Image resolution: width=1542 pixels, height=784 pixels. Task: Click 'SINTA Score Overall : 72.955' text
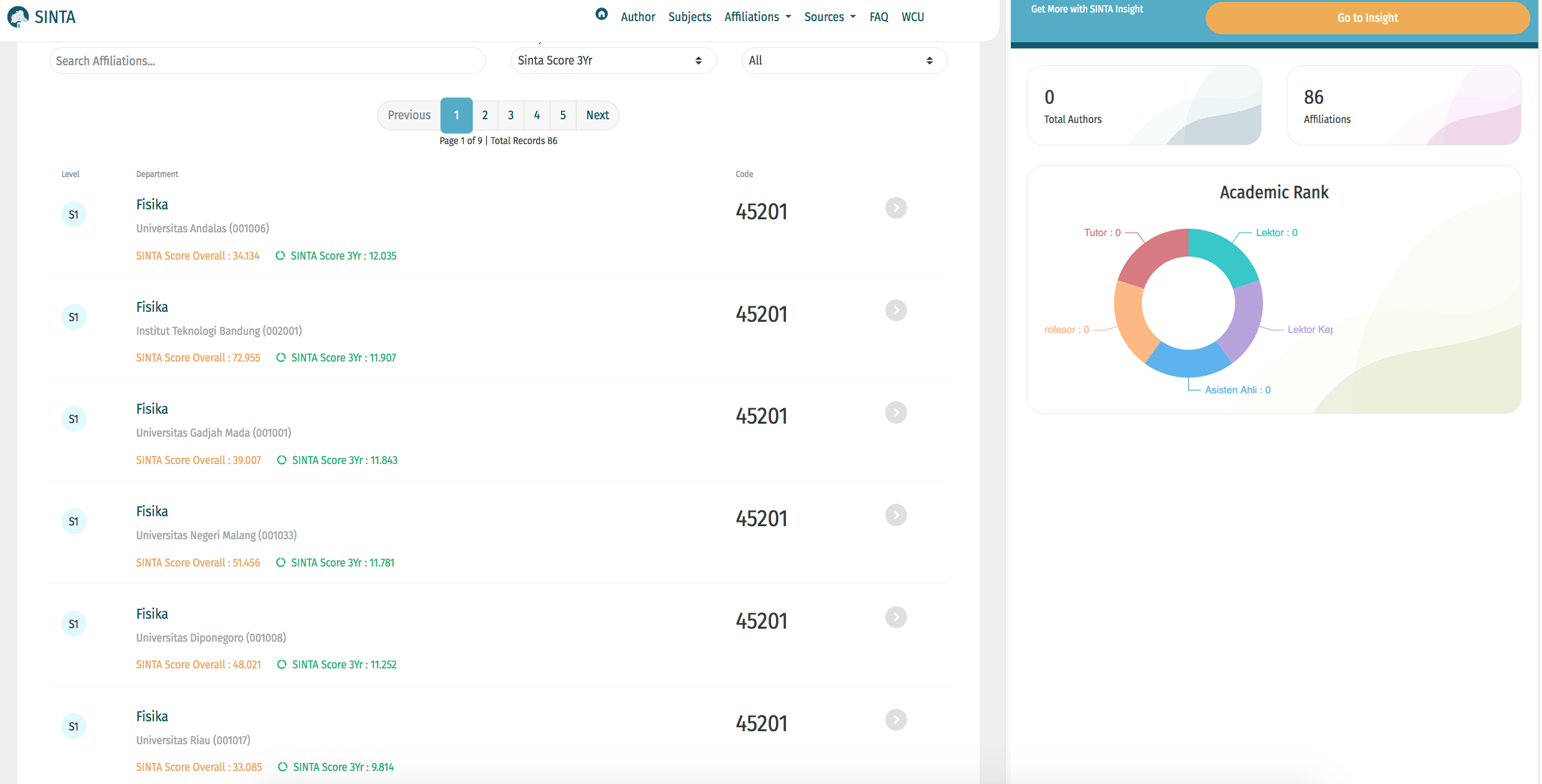[198, 358]
